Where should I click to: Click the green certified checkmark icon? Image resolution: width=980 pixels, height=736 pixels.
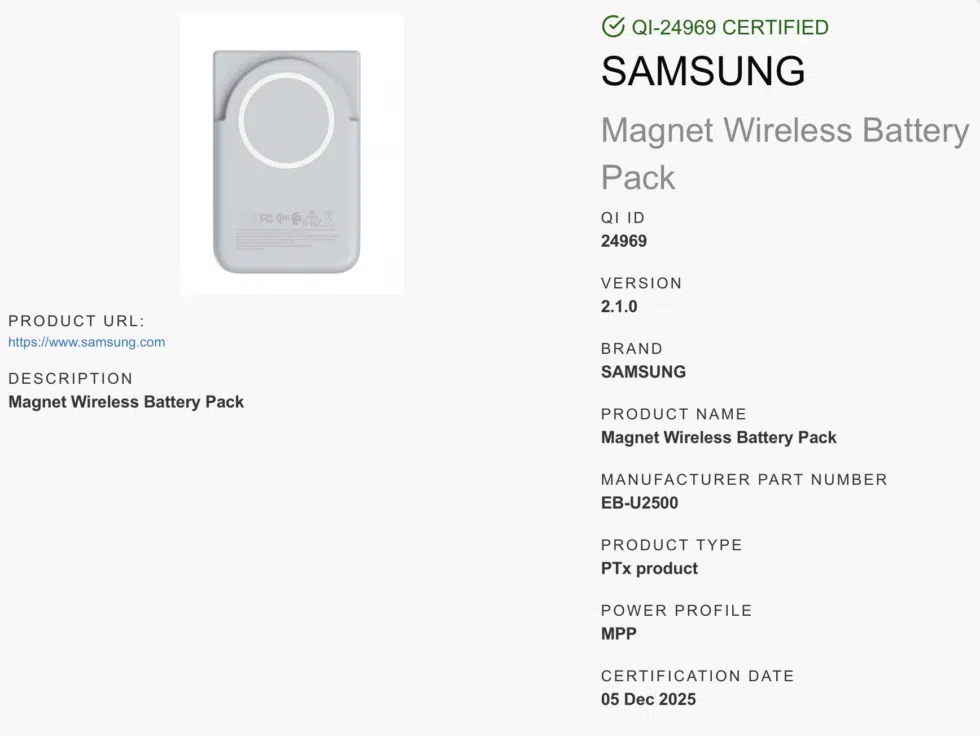[613, 27]
